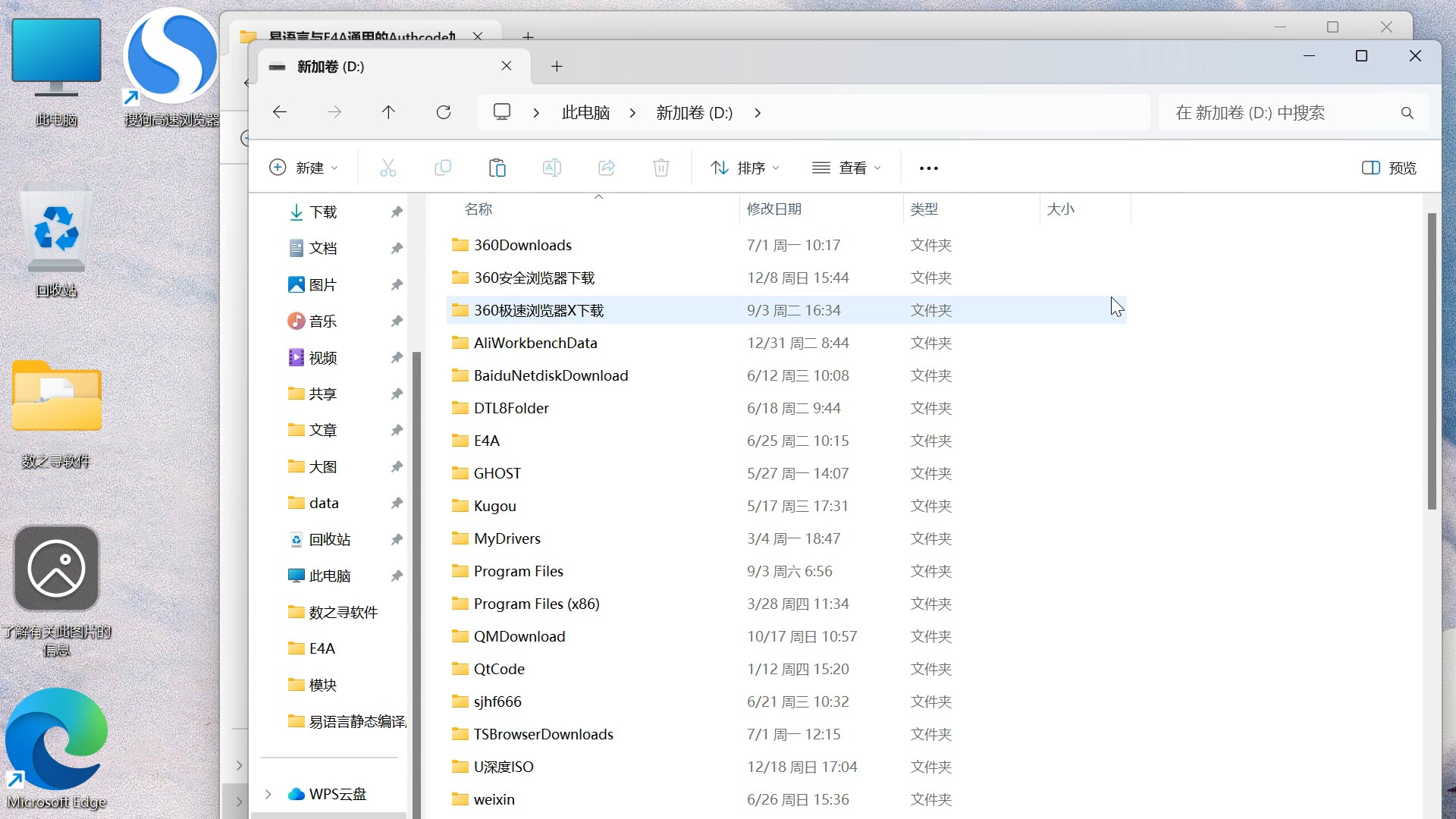Viewport: 1456px width, 819px height.
Task: Add a new tab in front window
Action: click(557, 67)
